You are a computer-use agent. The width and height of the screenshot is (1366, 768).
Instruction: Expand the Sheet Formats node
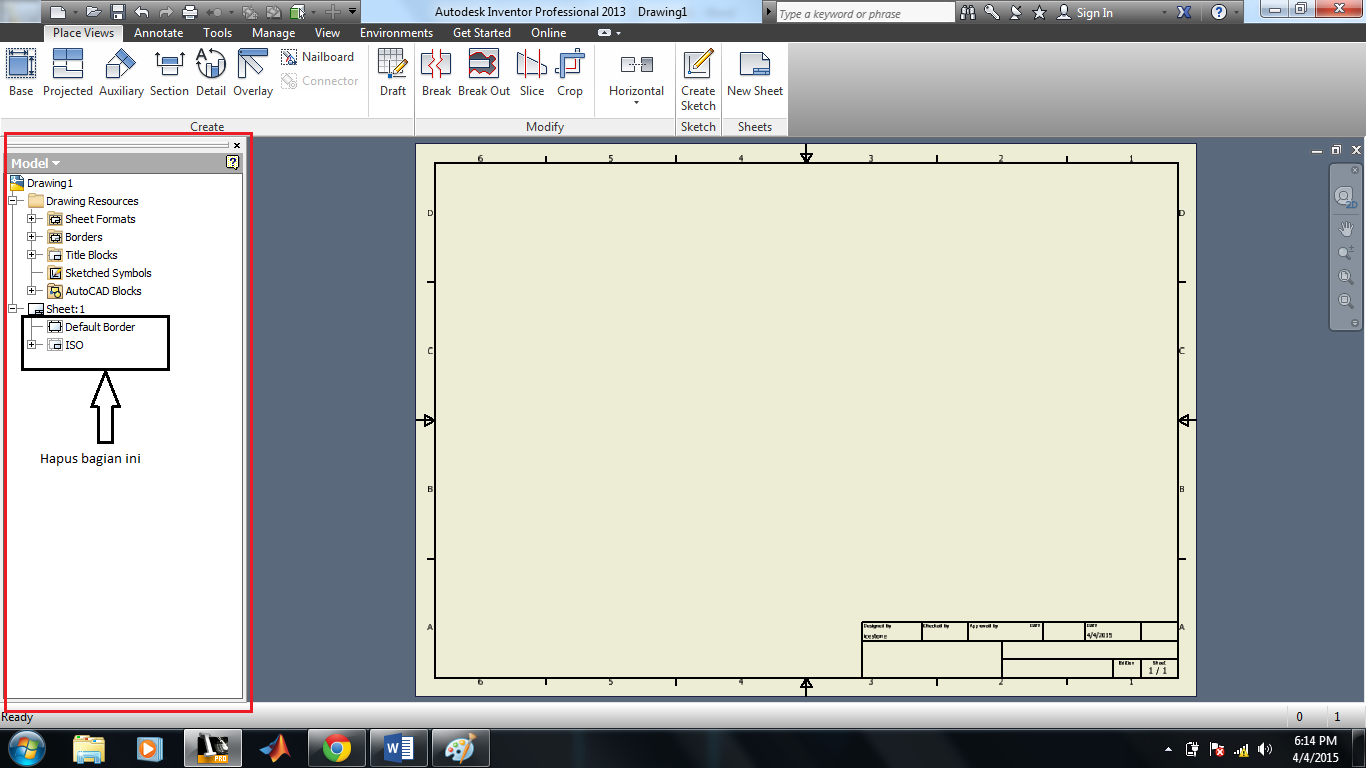32,219
